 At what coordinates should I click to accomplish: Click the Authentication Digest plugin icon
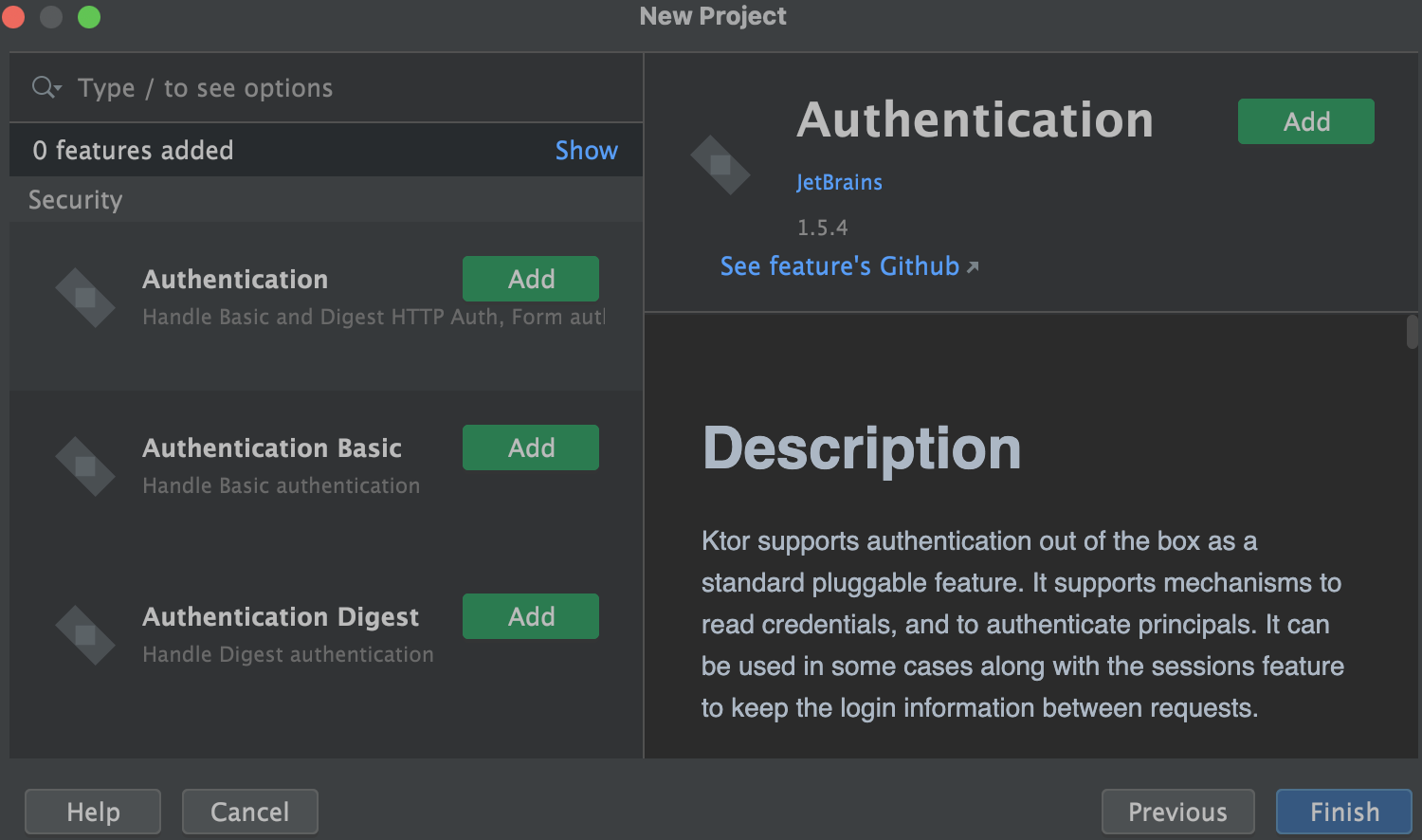[85, 635]
